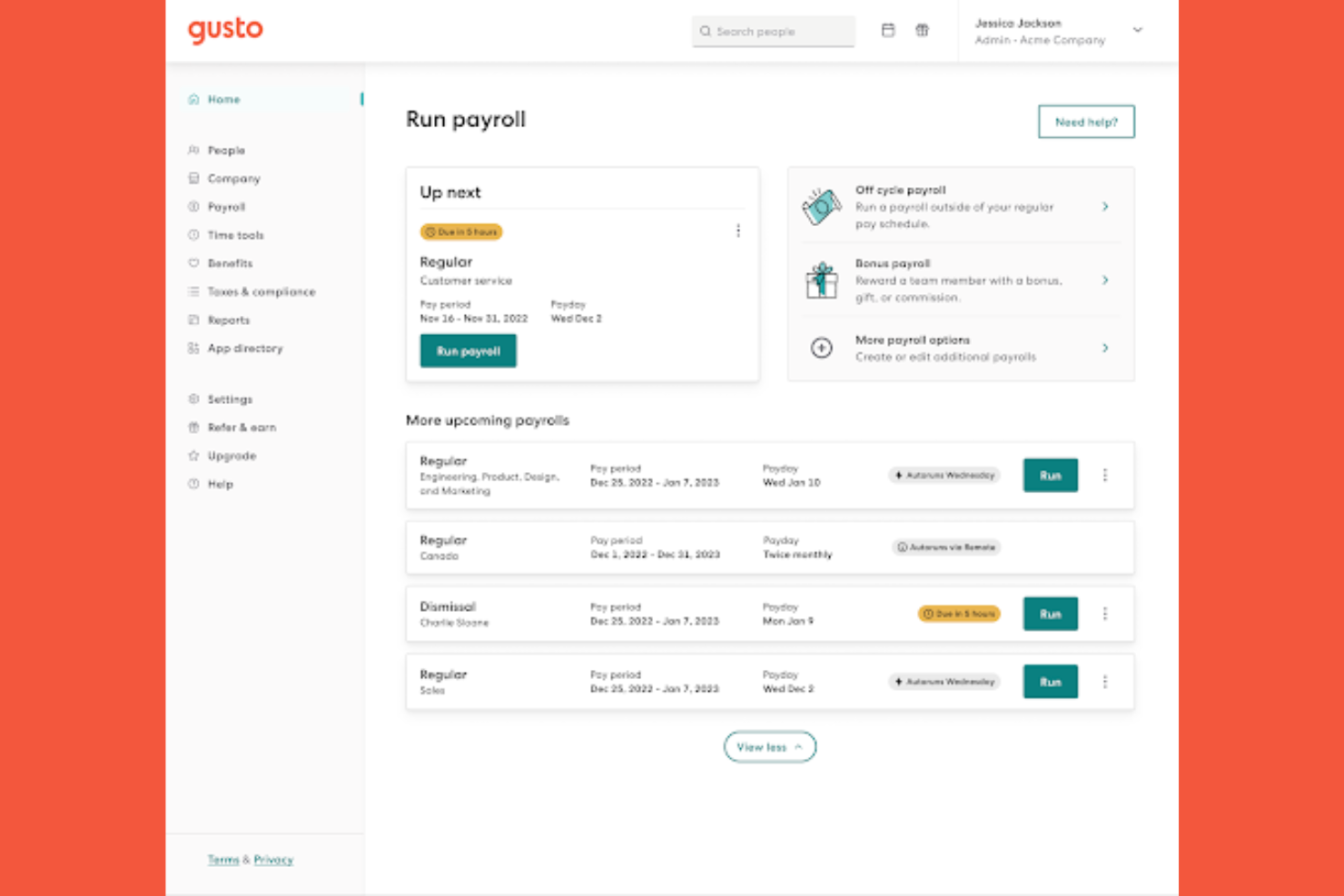This screenshot has height=896, width=1344.
Task: Click the Due in 5 hours badge
Action: point(460,231)
